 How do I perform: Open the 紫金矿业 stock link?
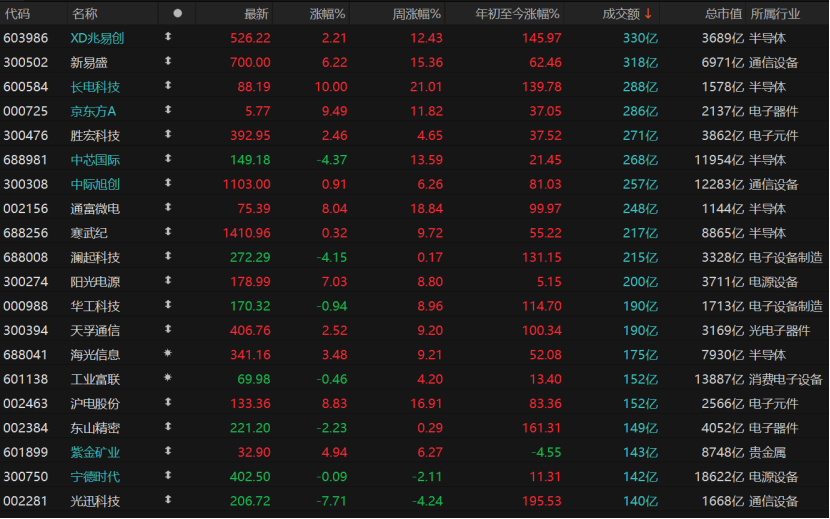(95, 452)
